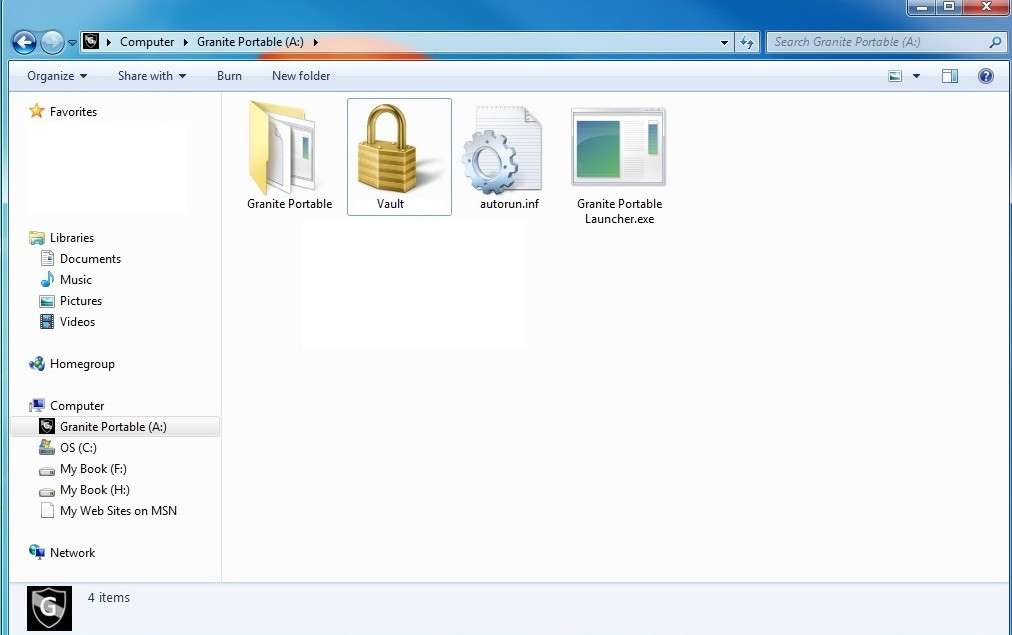This screenshot has height=635, width=1012.
Task: Select Libraries in the navigation pane
Action: coord(72,237)
